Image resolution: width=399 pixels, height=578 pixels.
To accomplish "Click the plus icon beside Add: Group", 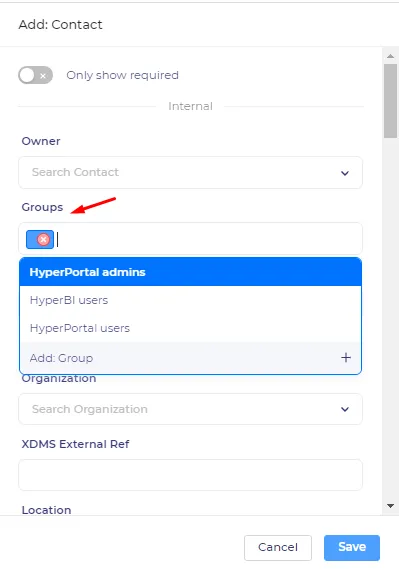I will pos(346,358).
